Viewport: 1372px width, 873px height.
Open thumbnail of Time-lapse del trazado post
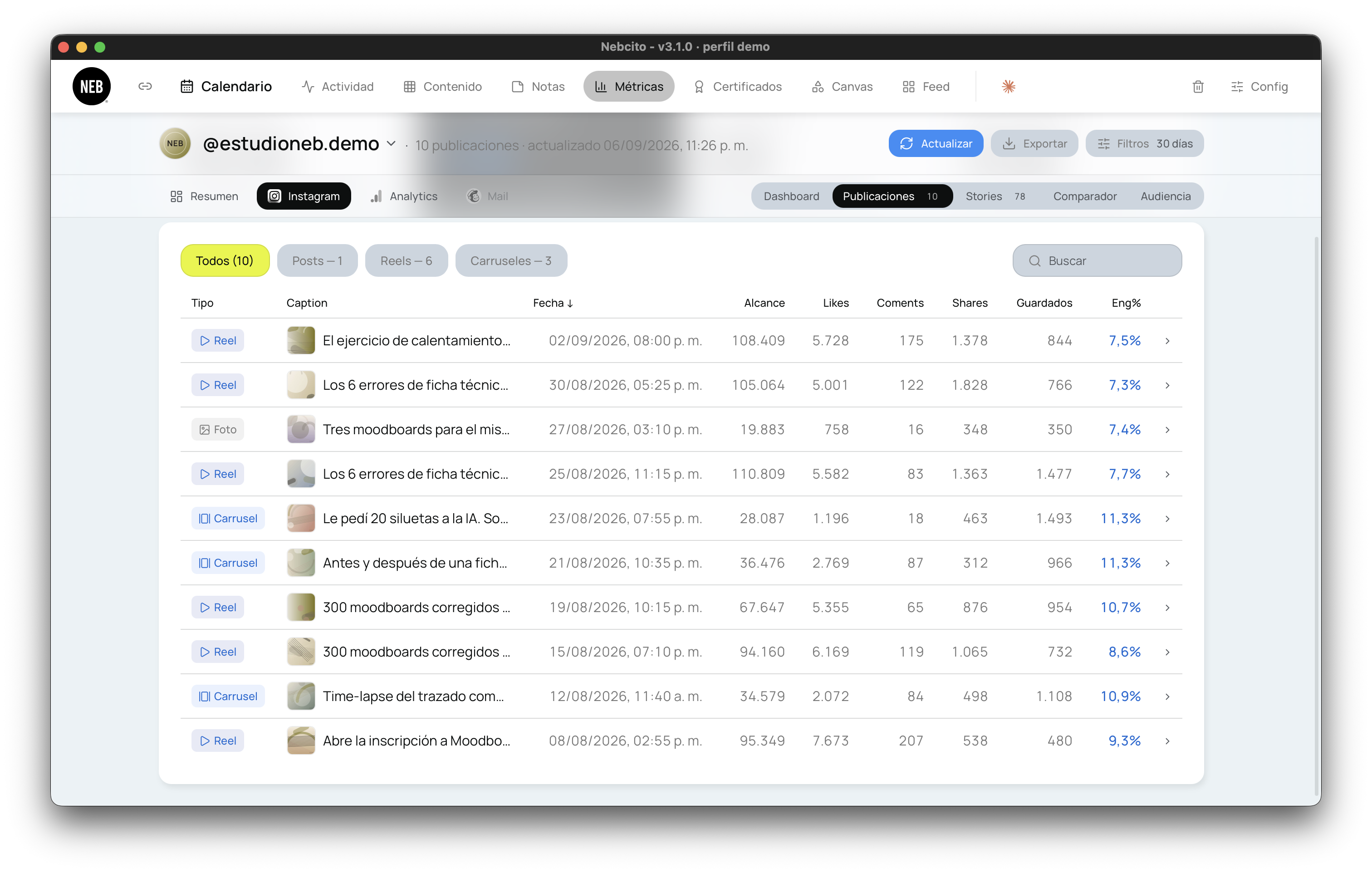pos(301,696)
